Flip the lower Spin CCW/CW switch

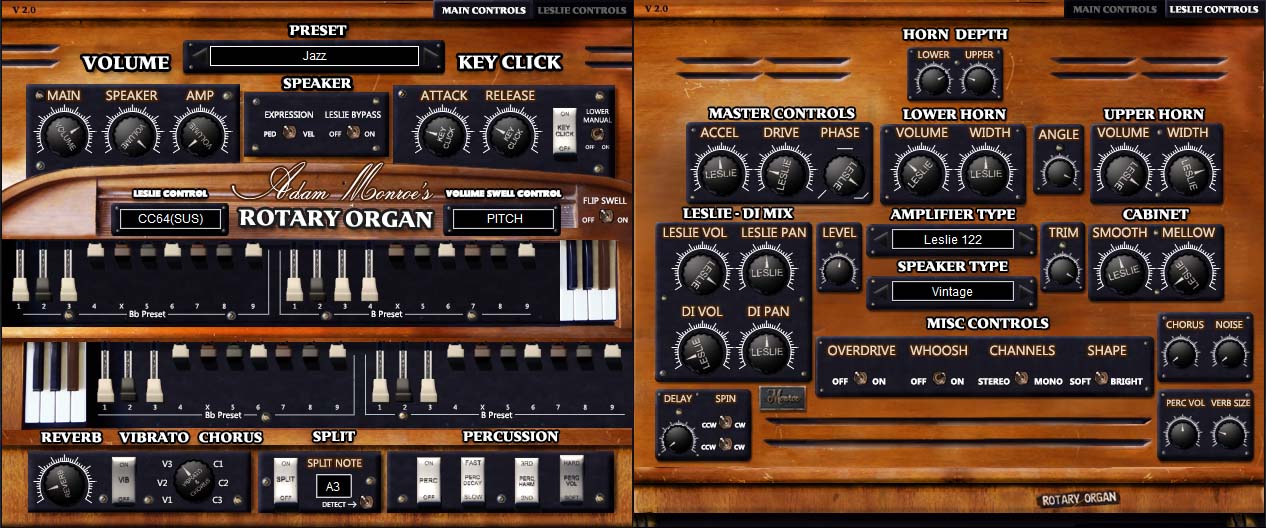coord(725,446)
